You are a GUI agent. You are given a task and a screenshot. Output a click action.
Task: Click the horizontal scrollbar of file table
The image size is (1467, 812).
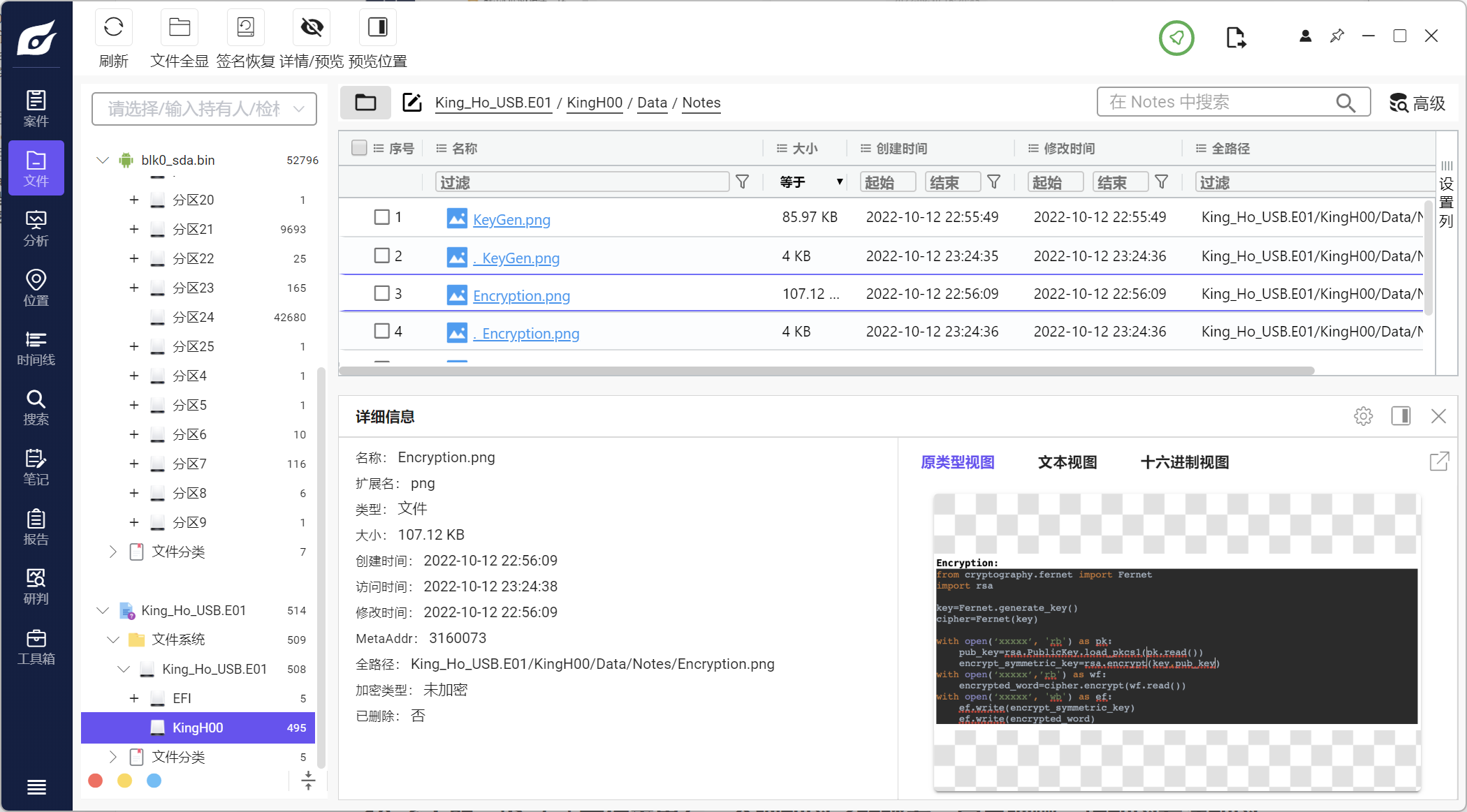[826, 371]
